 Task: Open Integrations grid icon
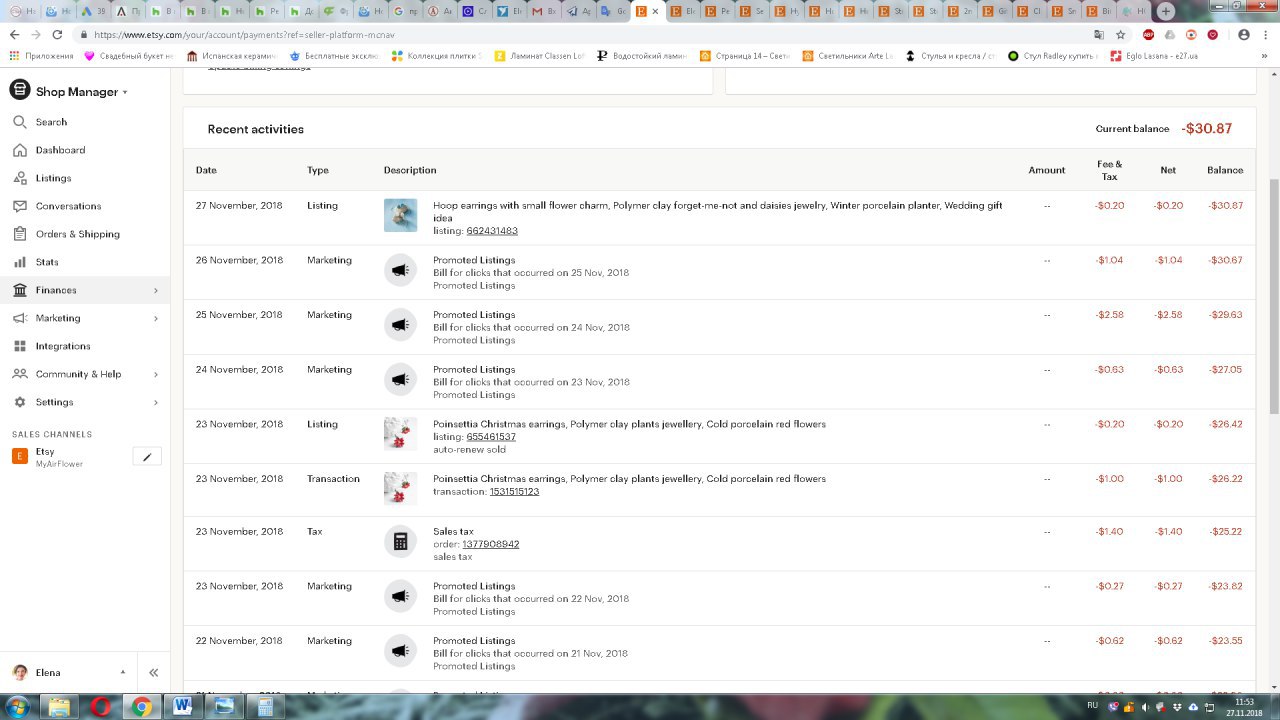coord(19,346)
